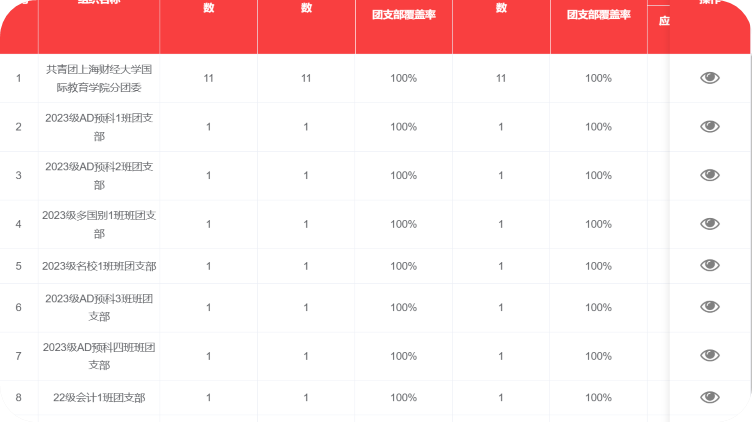Click 2023级AD预科2班团支部 name cell

tap(99, 175)
